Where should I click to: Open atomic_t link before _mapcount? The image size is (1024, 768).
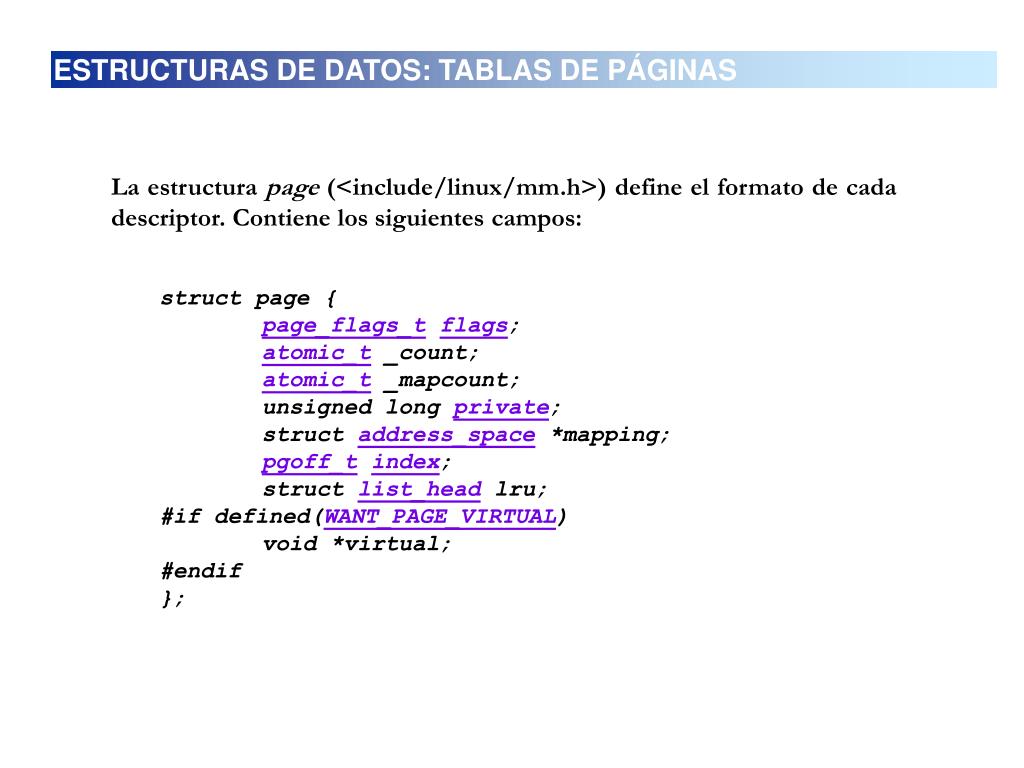point(317,380)
